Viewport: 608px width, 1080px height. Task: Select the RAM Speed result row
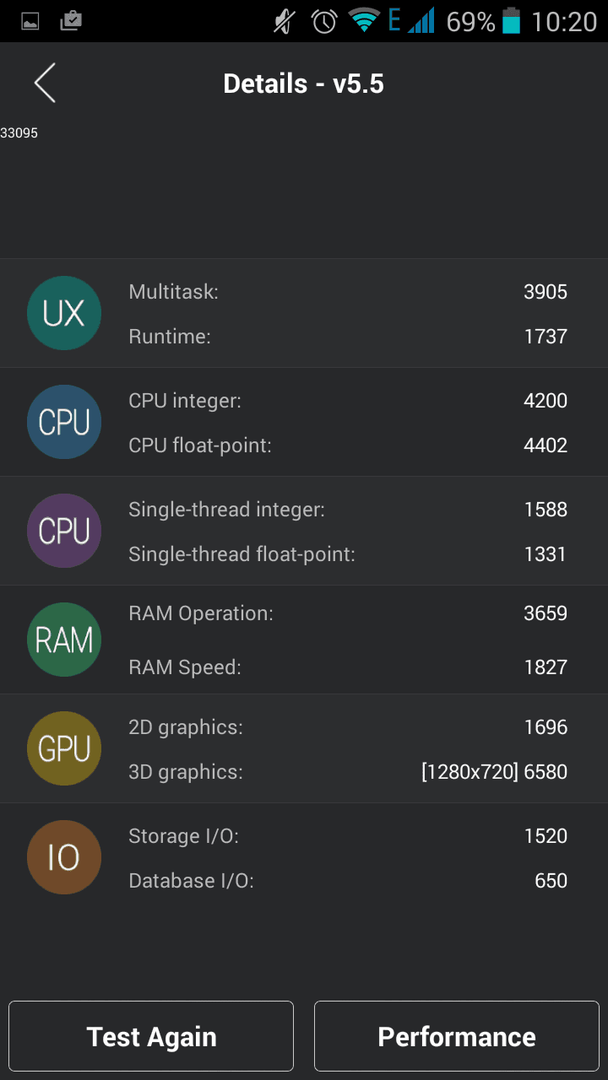[x=347, y=667]
